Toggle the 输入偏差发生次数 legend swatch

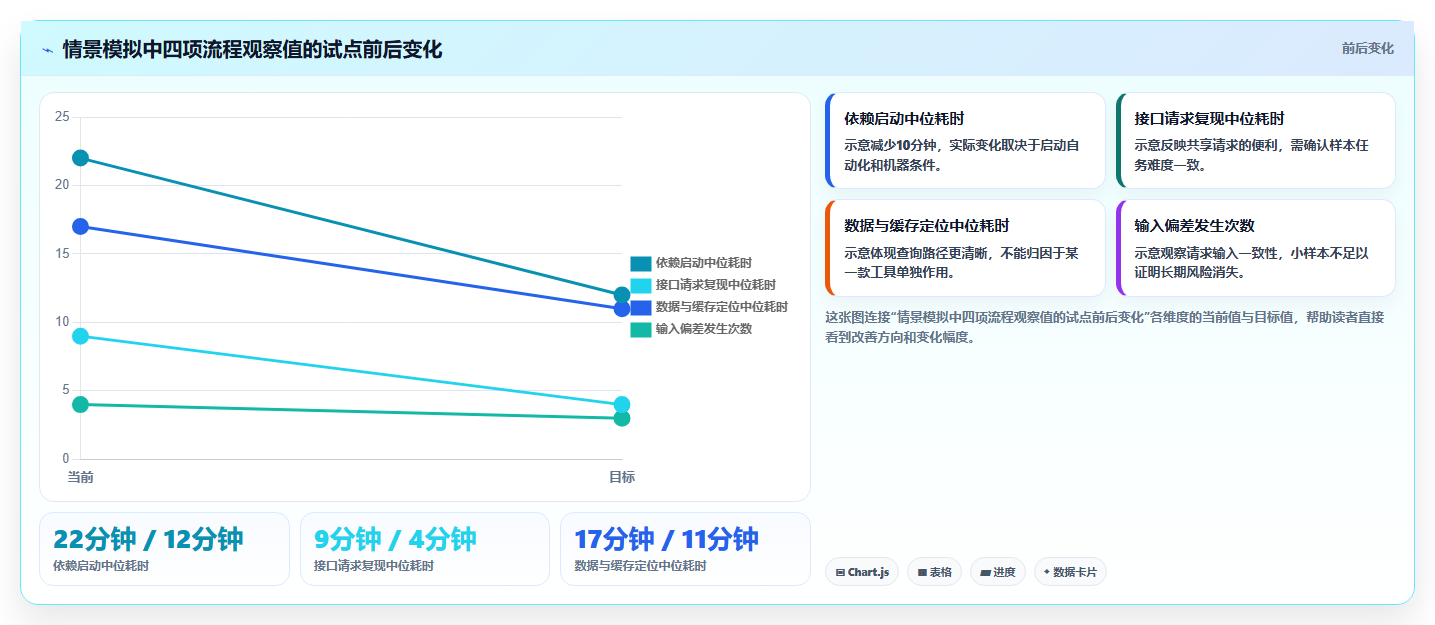(x=641, y=329)
